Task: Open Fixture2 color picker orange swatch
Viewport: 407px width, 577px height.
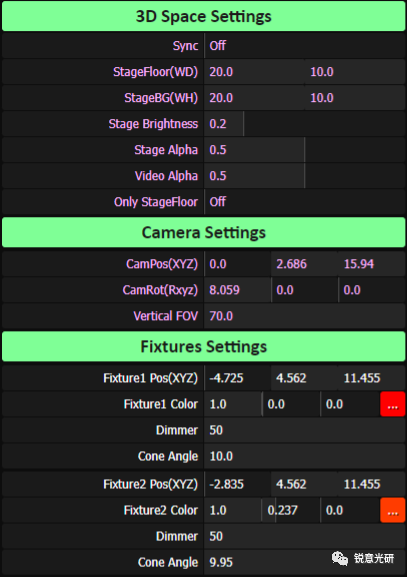Action: (393, 510)
